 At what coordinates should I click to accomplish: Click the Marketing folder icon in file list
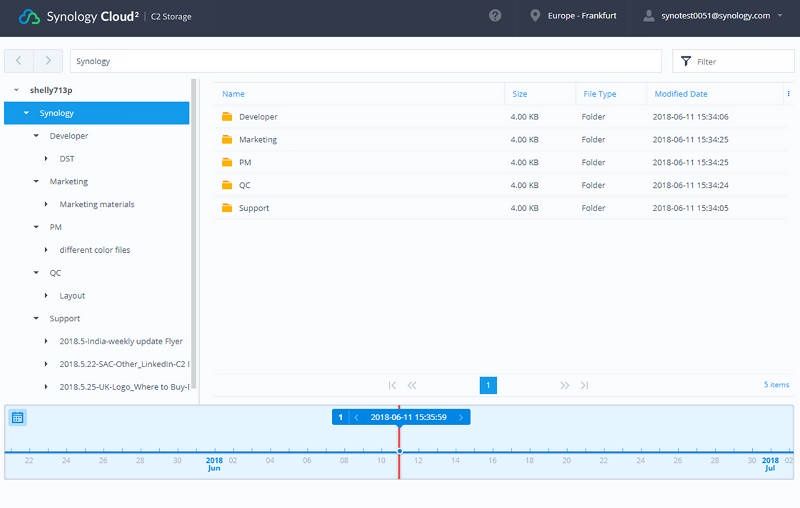click(x=227, y=139)
